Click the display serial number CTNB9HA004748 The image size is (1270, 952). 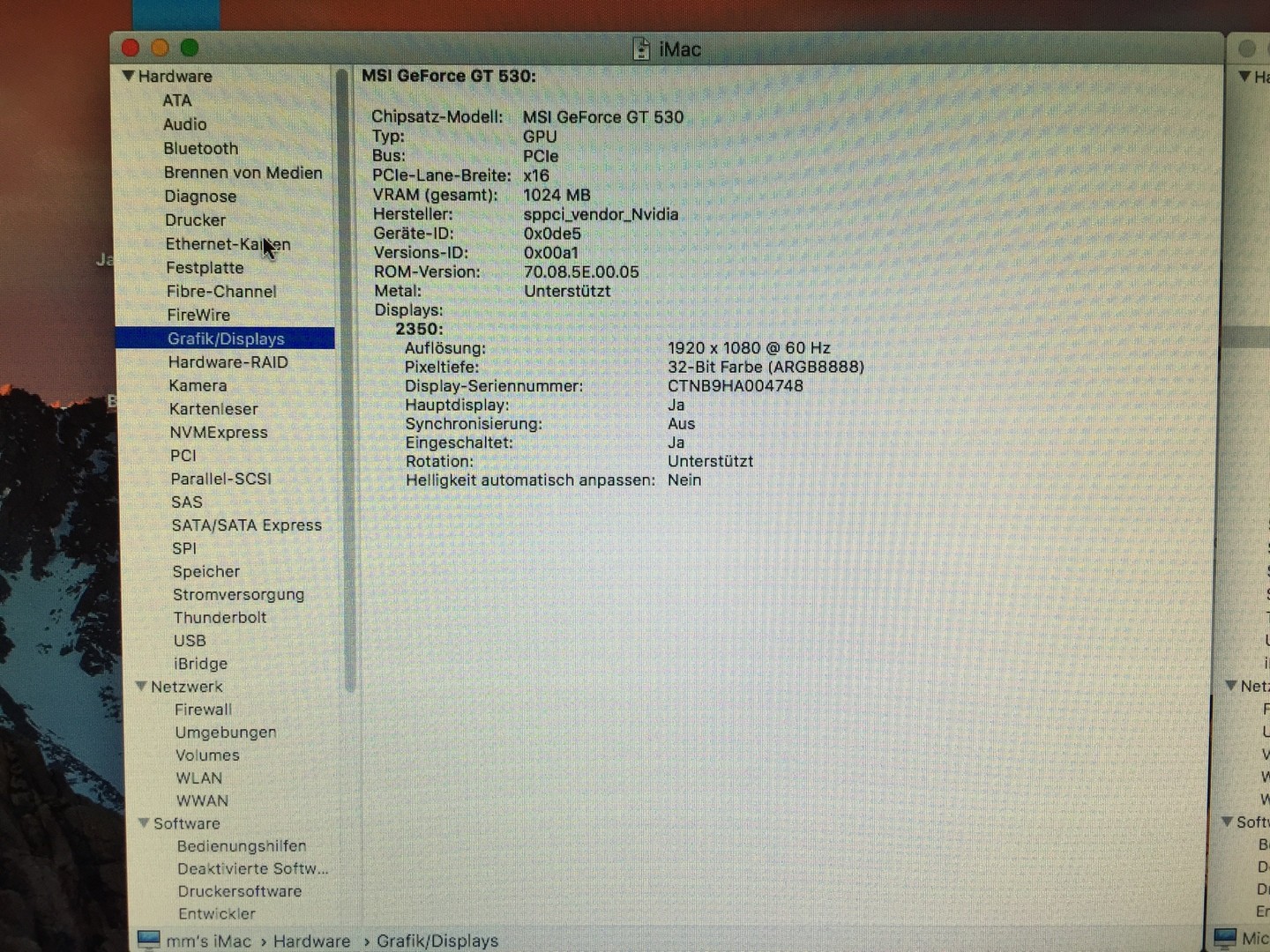click(736, 385)
